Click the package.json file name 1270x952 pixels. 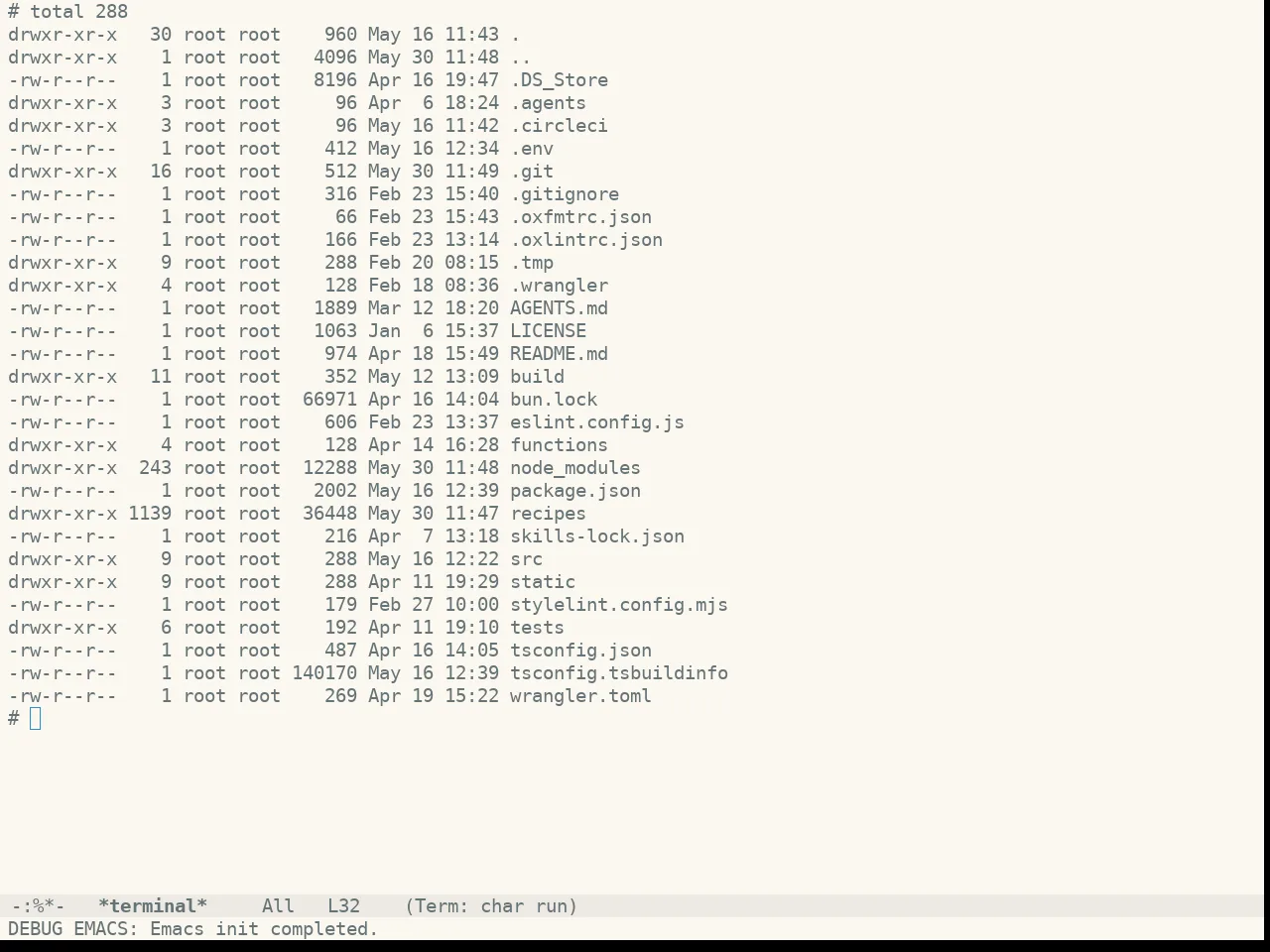tap(575, 491)
